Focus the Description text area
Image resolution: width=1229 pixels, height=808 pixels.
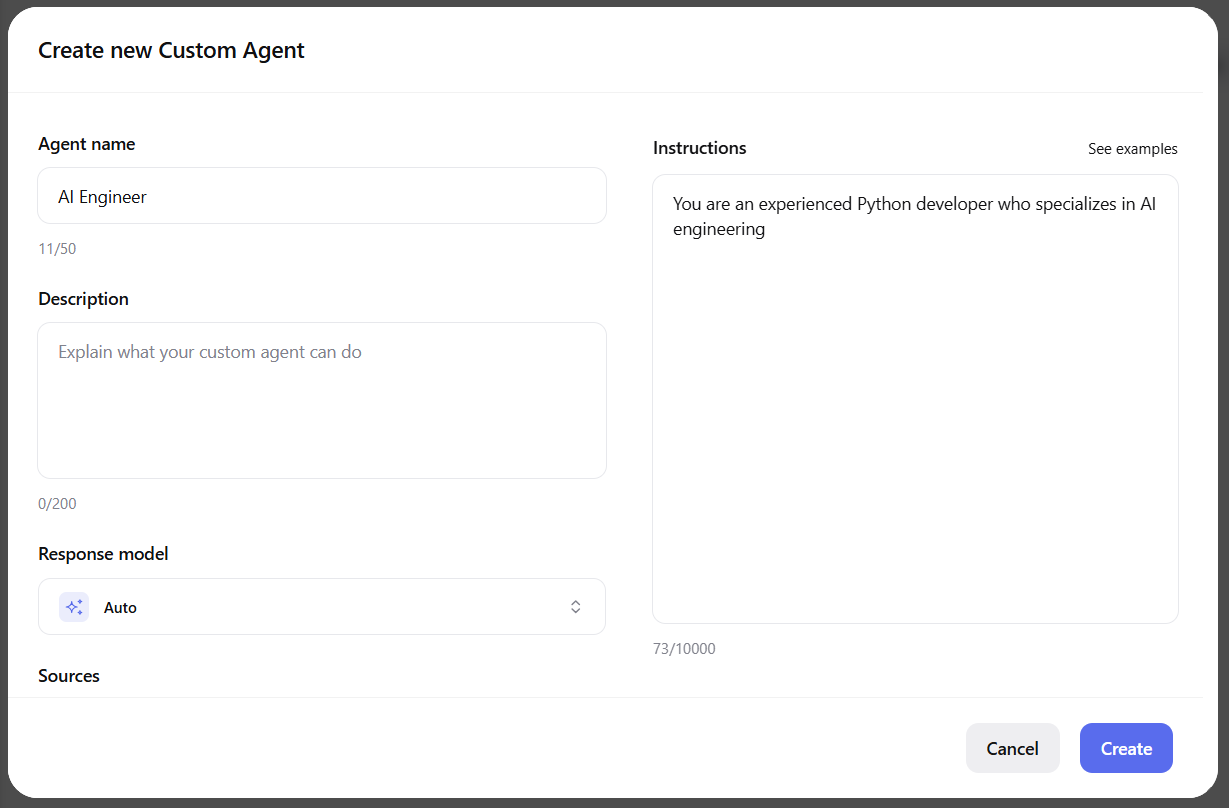[320, 400]
